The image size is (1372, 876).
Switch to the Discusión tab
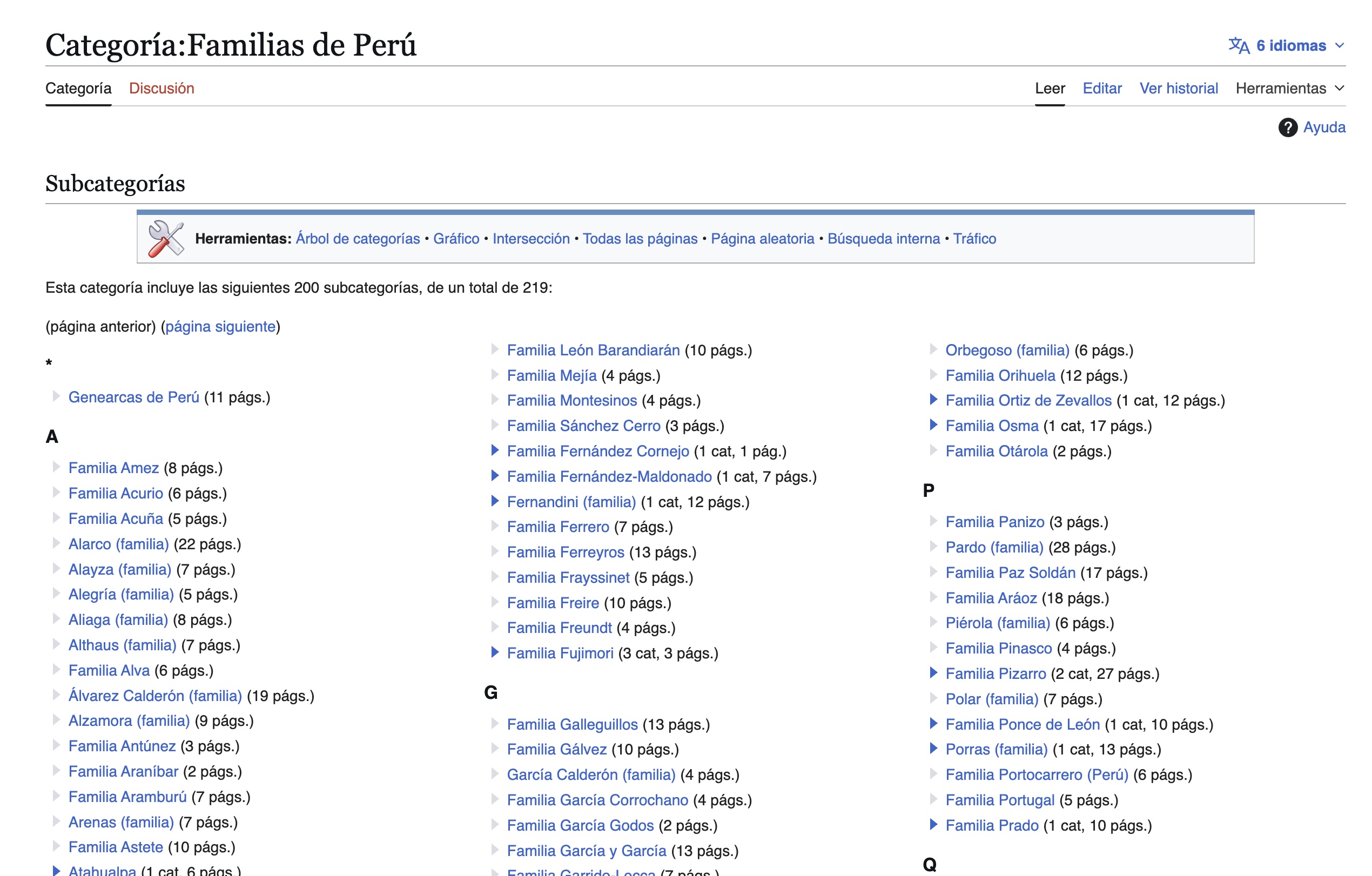[x=162, y=88]
